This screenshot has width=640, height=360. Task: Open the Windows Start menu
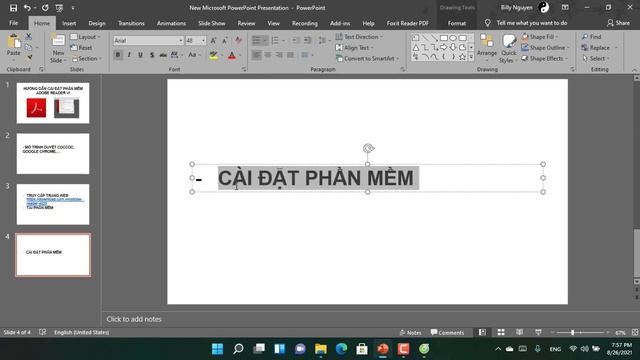pos(218,349)
